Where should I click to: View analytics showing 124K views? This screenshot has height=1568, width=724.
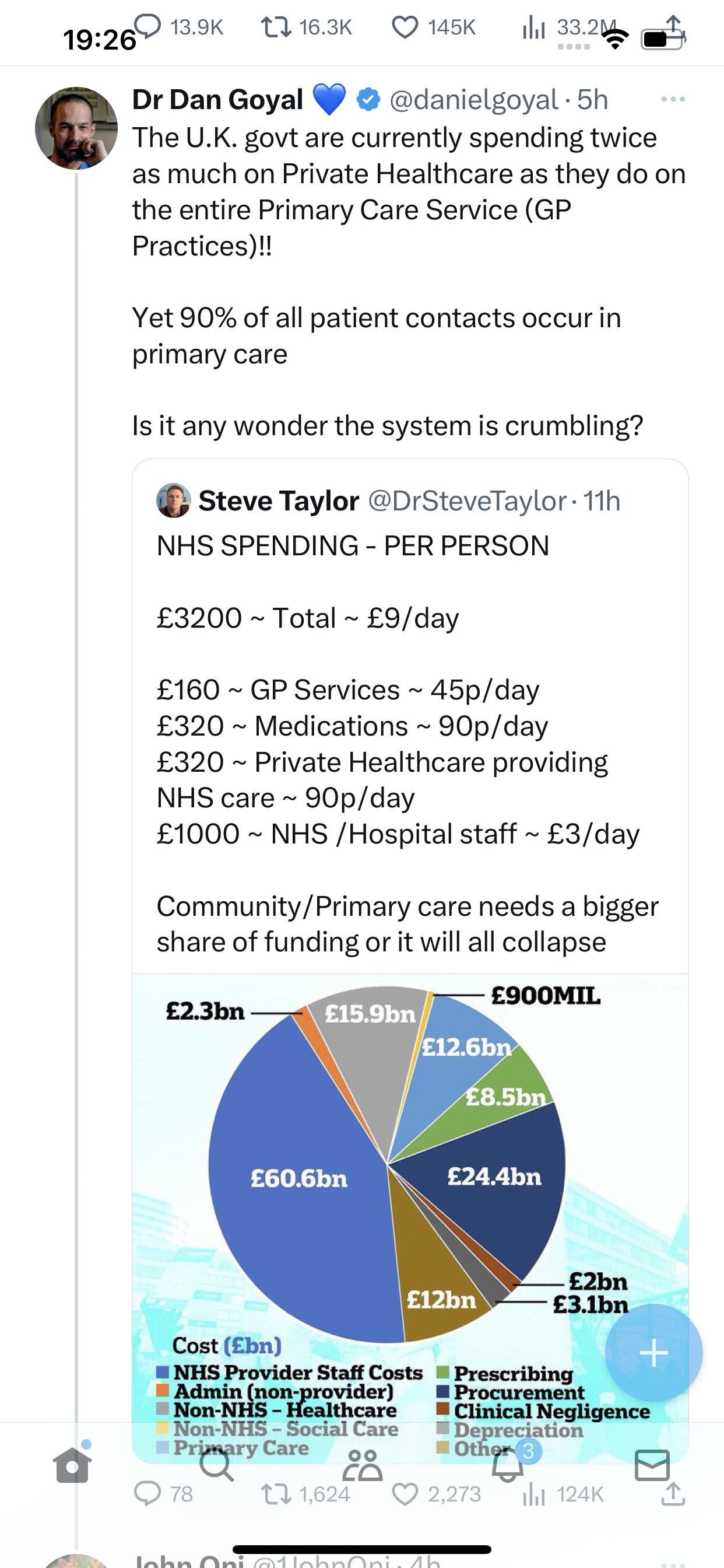(533, 1494)
